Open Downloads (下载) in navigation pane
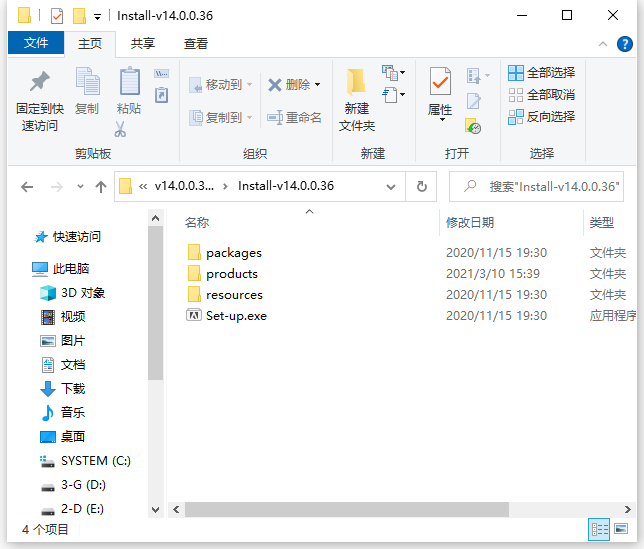This screenshot has height=549, width=644. pyautogui.click(x=63, y=388)
